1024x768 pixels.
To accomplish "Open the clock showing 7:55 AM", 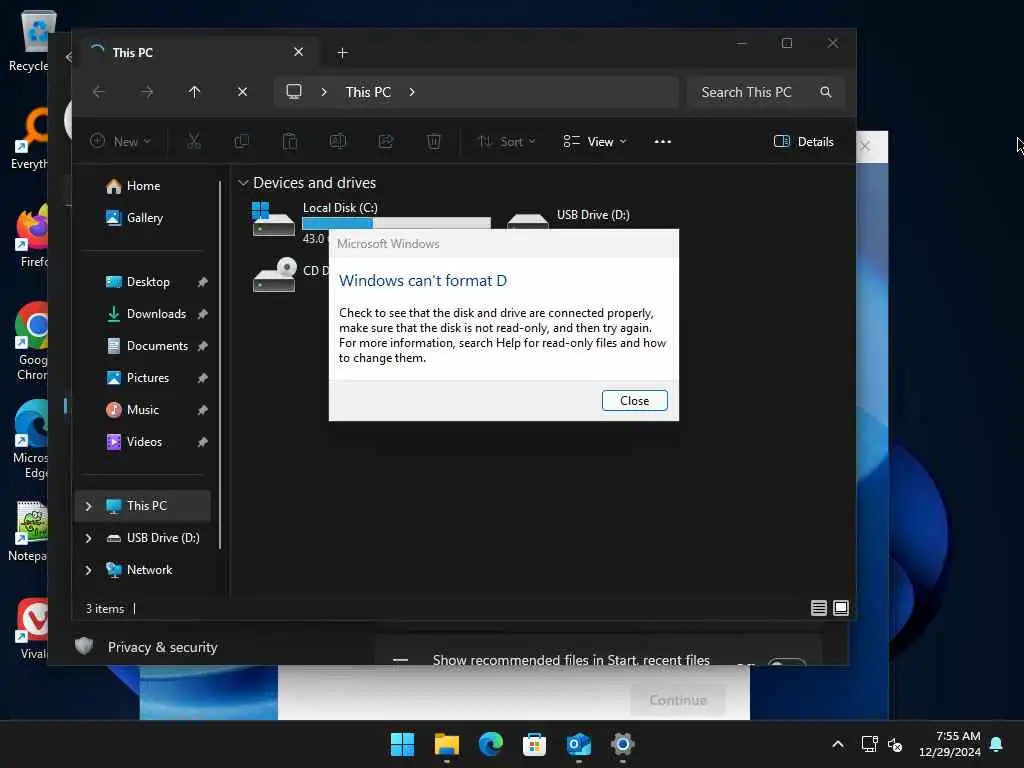I will click(x=950, y=744).
